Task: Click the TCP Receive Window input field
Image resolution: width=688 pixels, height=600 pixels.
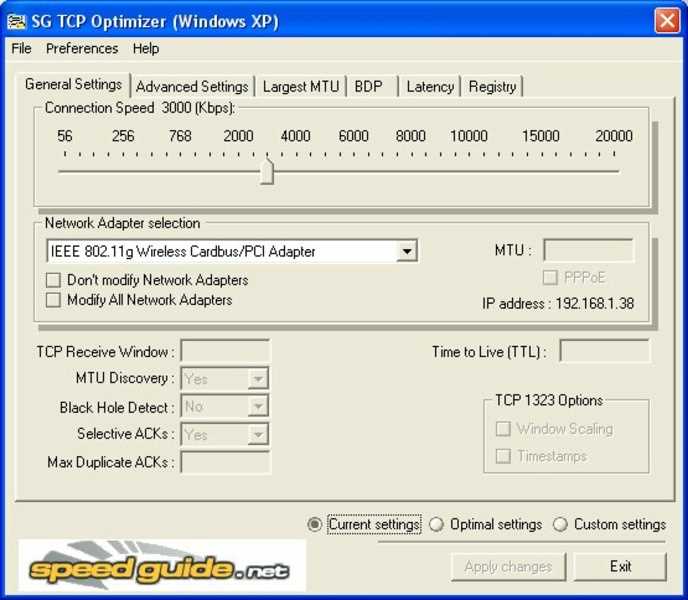Action: pos(225,351)
